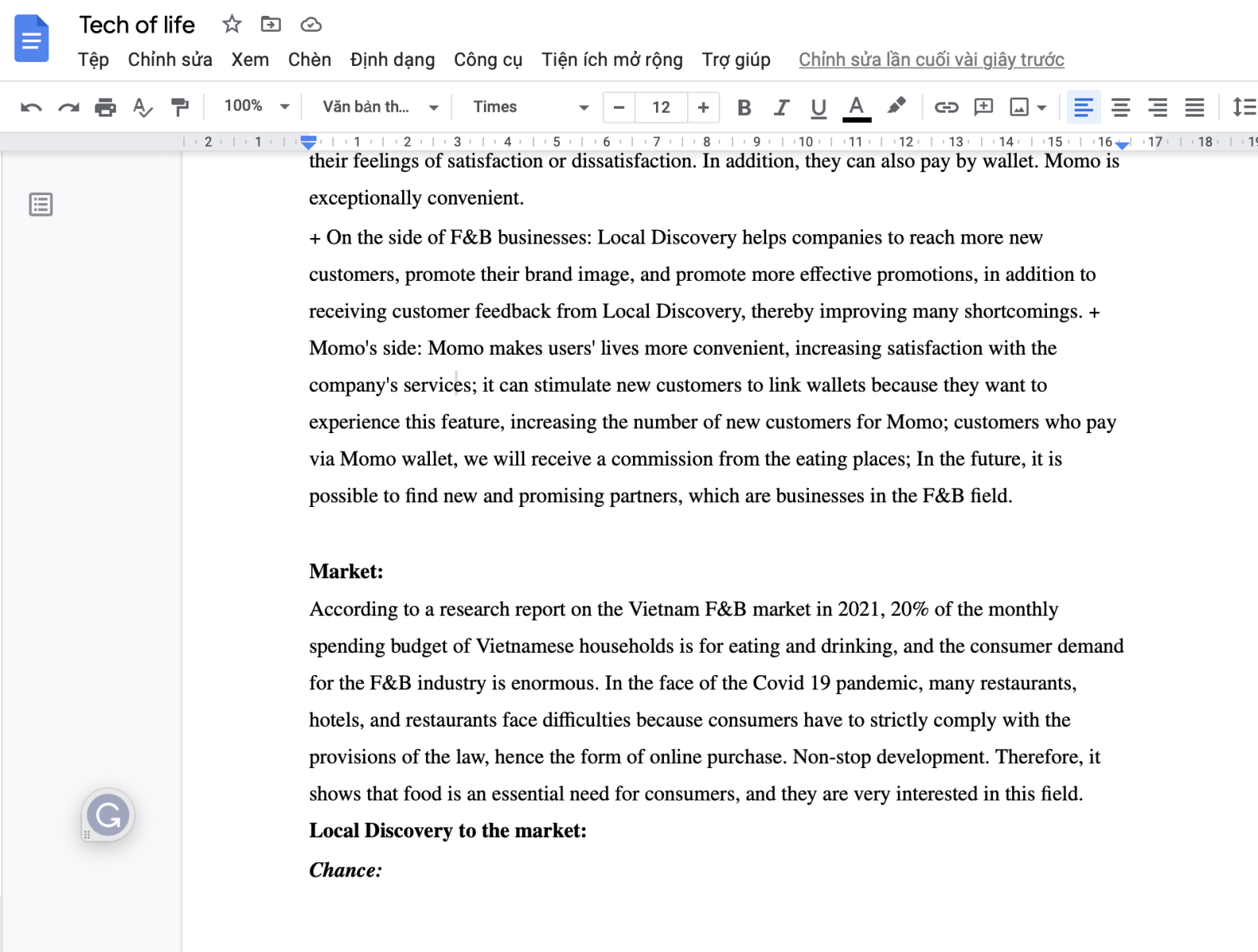1258x952 pixels.
Task: Click the move to folder icon
Action: pyautogui.click(x=271, y=25)
